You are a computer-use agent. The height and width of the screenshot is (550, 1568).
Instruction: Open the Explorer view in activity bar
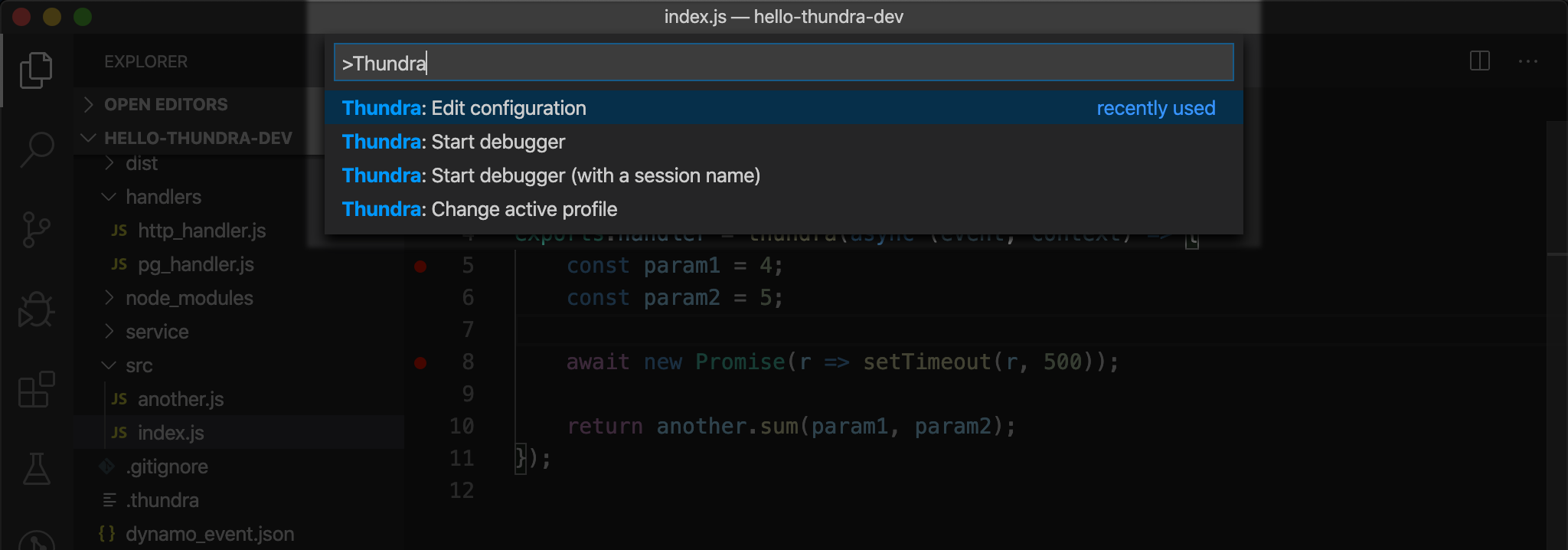click(36, 70)
